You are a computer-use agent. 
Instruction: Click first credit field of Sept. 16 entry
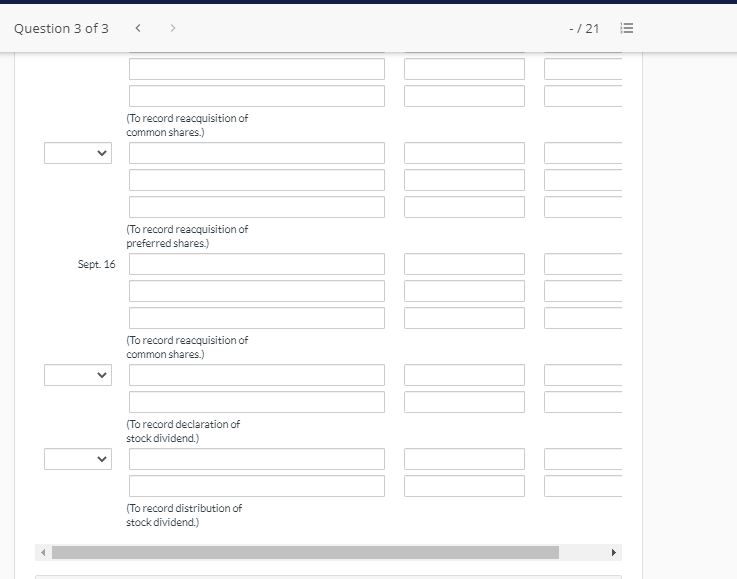583,264
